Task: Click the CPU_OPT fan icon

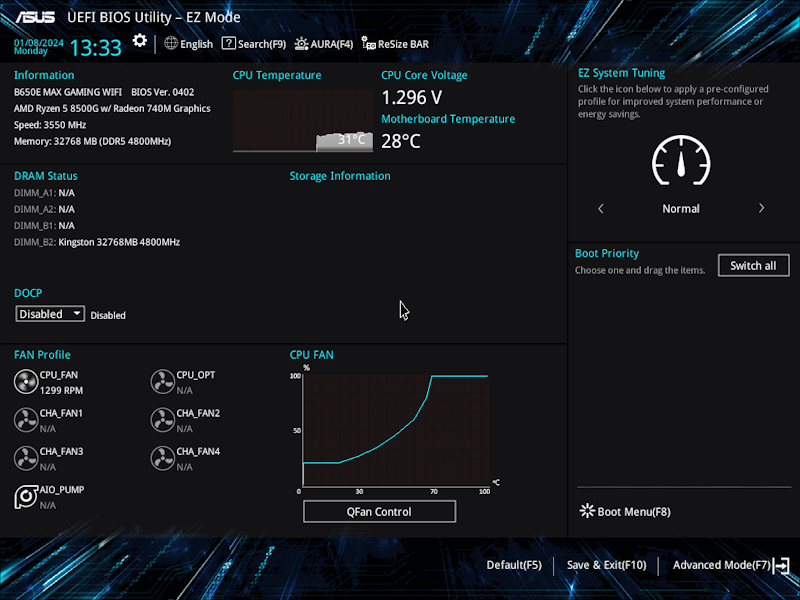Action: pyautogui.click(x=162, y=382)
